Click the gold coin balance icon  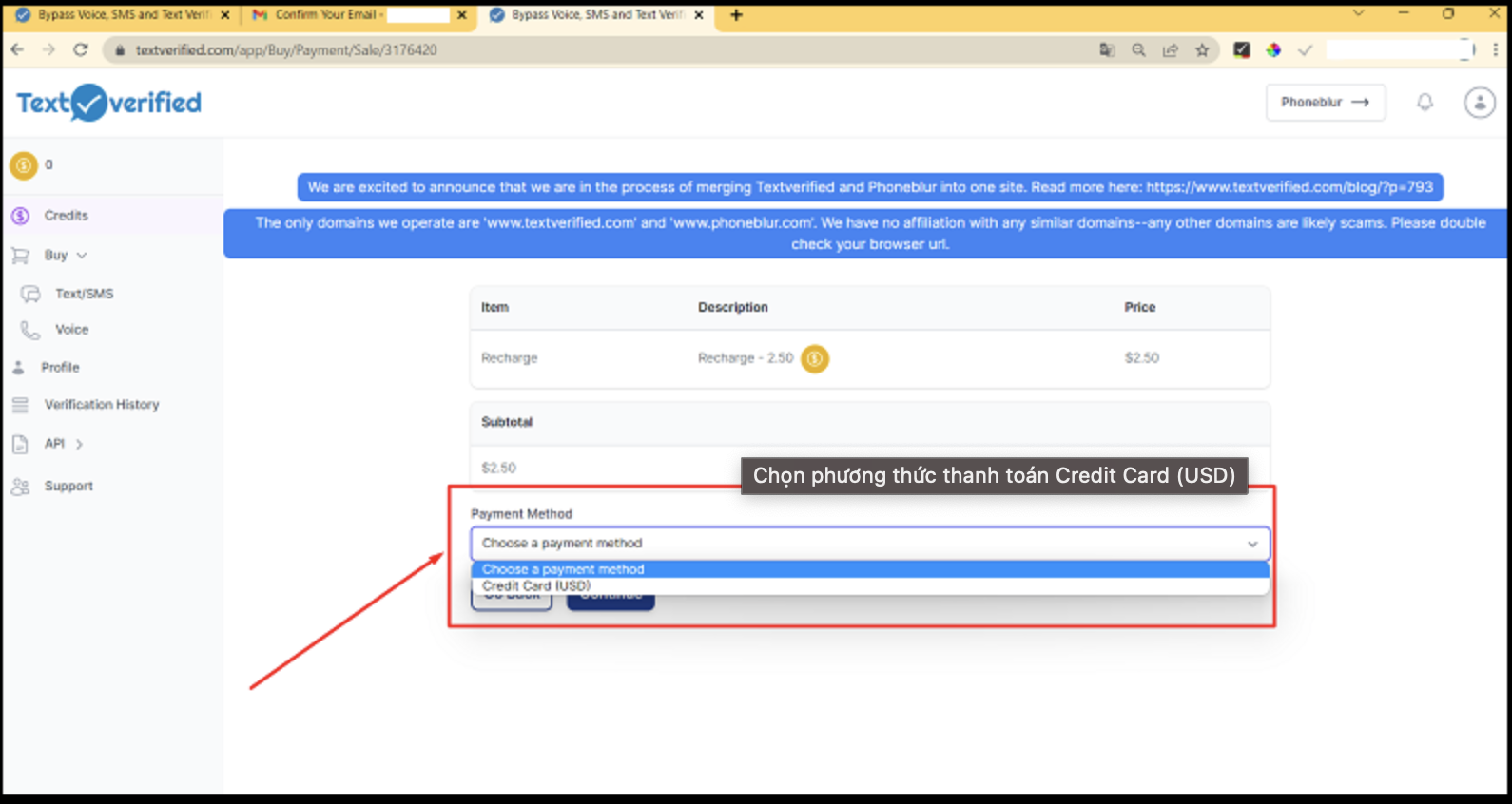[x=24, y=165]
